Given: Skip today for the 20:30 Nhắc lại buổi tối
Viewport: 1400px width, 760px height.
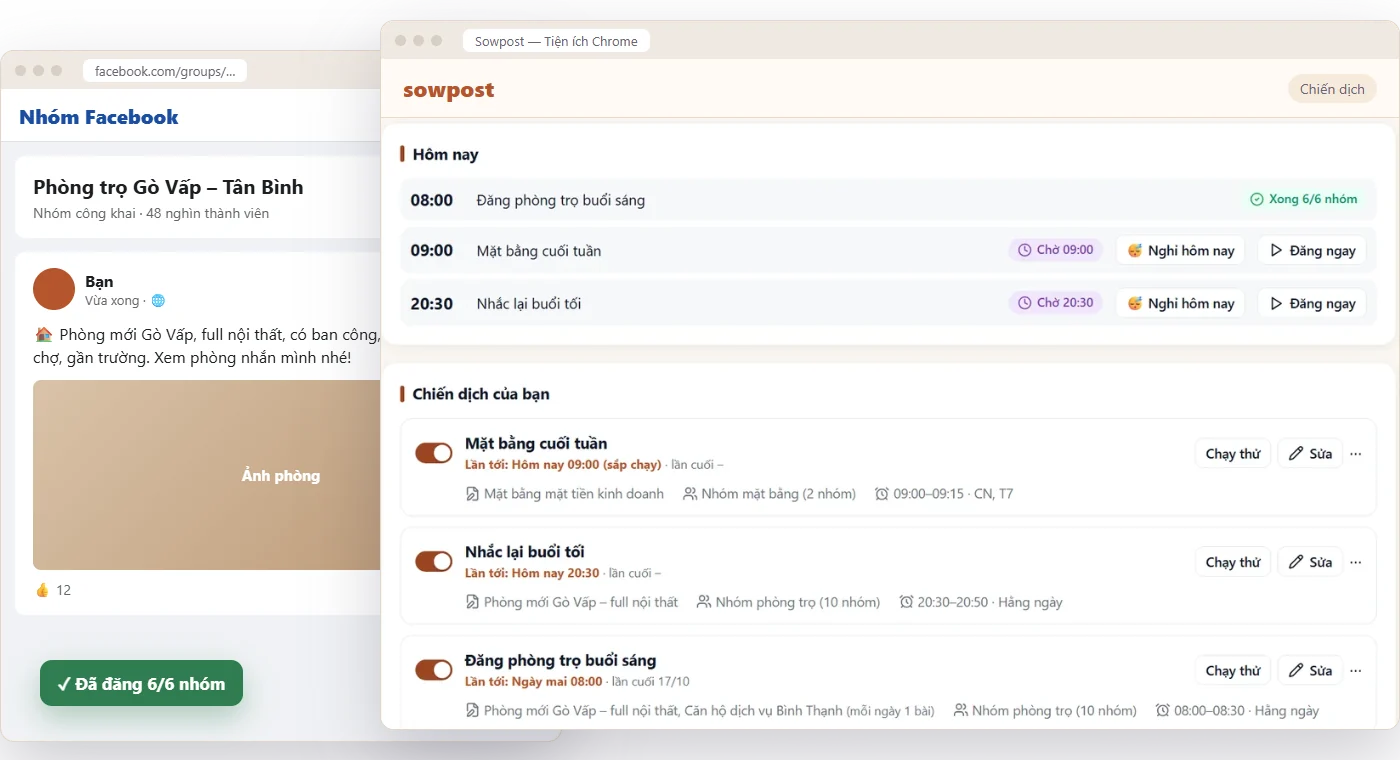Looking at the screenshot, I should tap(1180, 303).
